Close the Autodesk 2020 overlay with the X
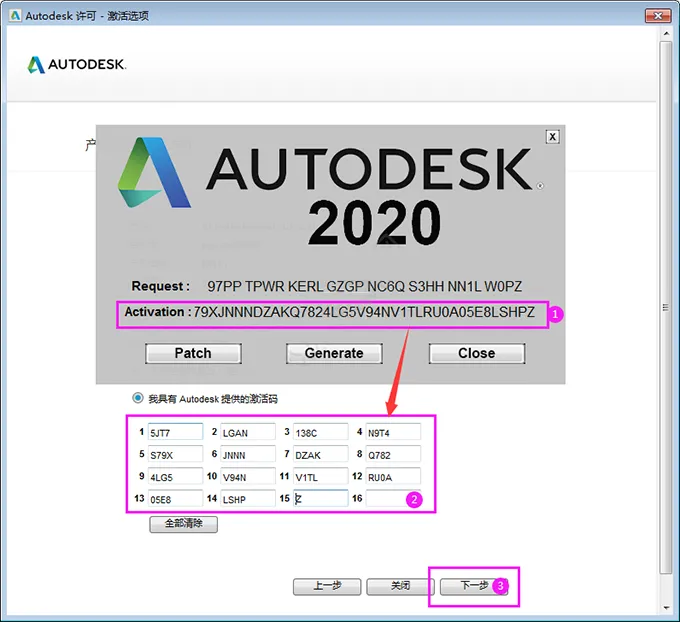This screenshot has width=680, height=622. (x=552, y=136)
